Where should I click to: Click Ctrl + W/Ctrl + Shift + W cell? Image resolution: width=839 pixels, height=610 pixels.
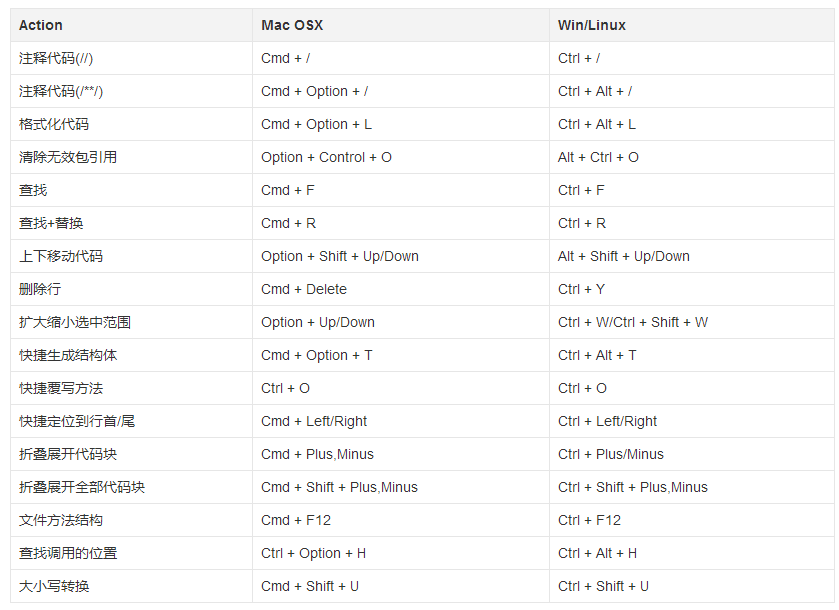pos(691,322)
